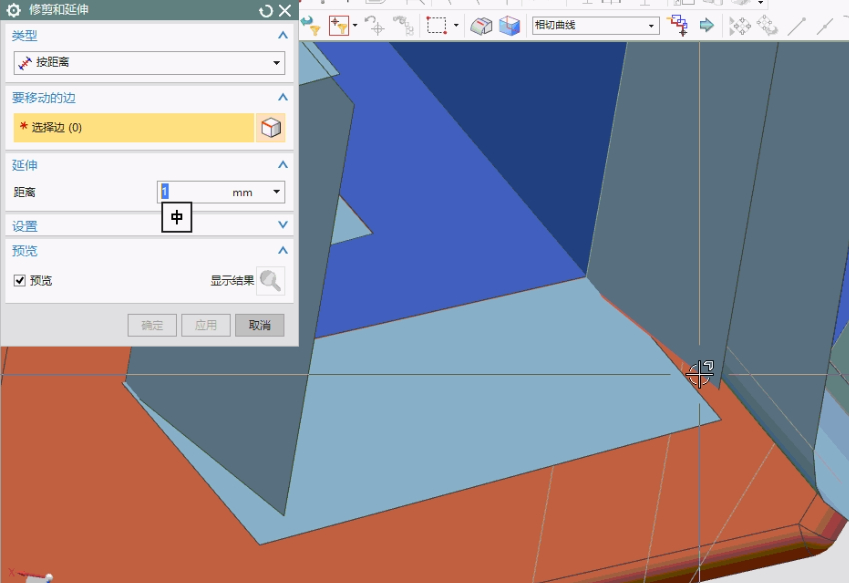This screenshot has height=583, width=849.
Task: Collapse the 类型 section
Action: tap(283, 36)
